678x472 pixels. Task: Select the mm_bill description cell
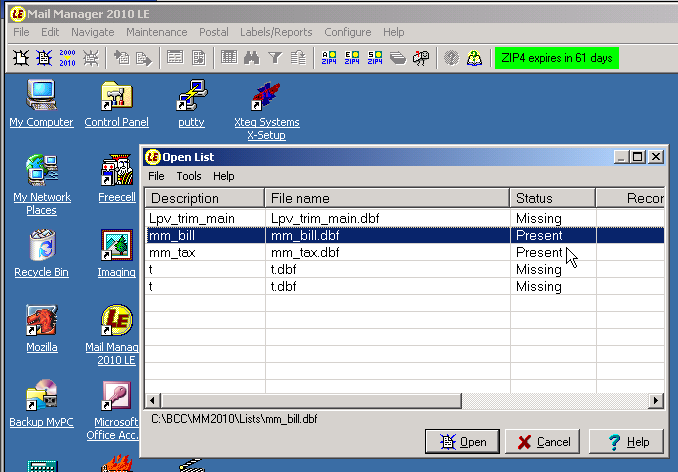[x=205, y=236]
